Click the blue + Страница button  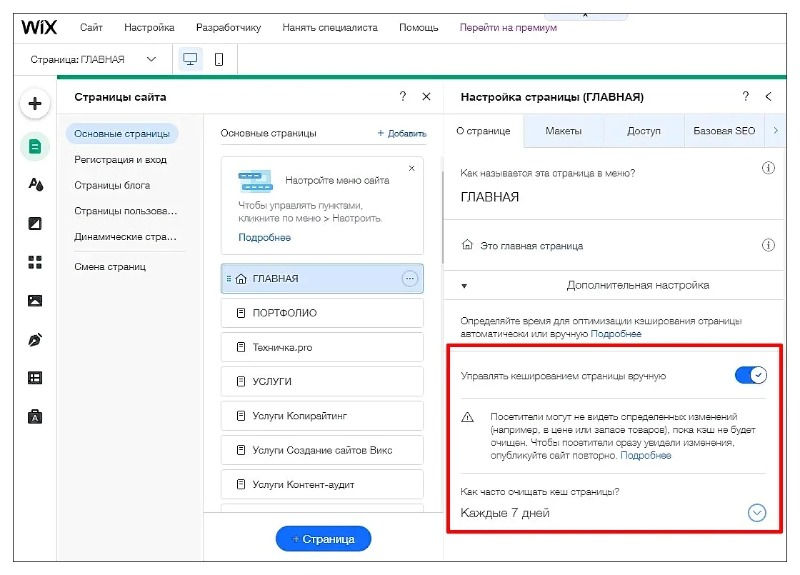pos(323,539)
